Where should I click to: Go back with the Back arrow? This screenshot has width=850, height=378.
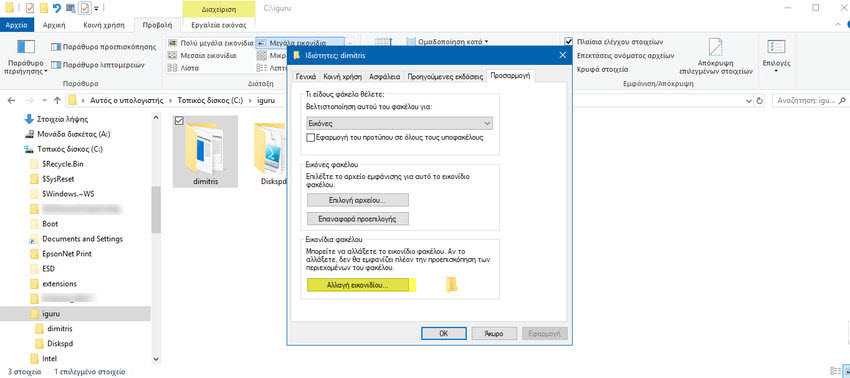pyautogui.click(x=12, y=101)
